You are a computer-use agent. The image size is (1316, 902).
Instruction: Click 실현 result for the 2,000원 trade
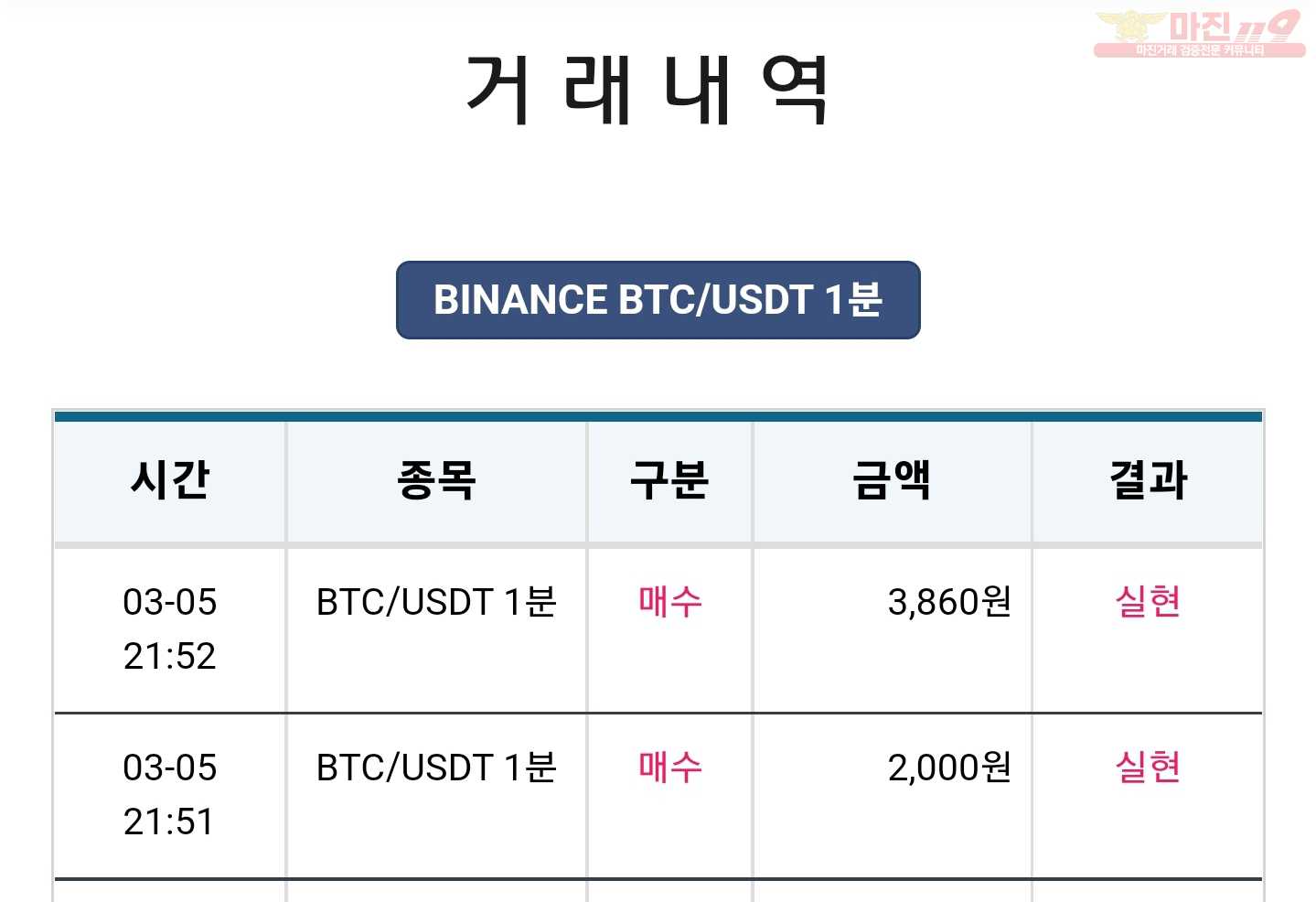[1148, 768]
